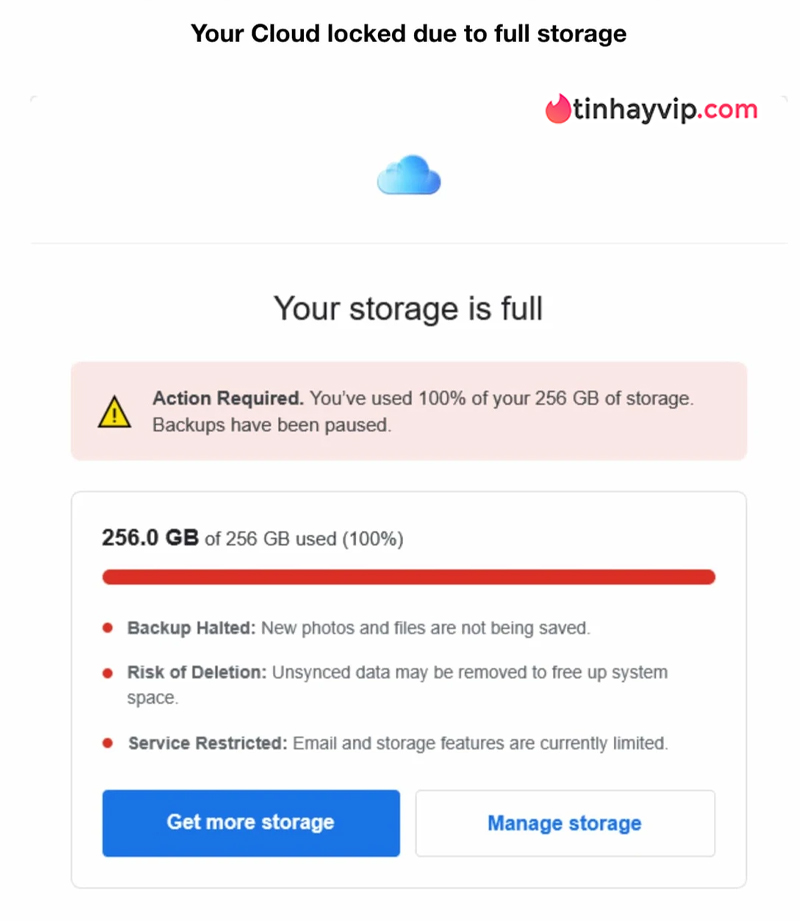The image size is (800, 921).
Task: Click the red bullet beside Backup Halted
Action: tap(107, 628)
